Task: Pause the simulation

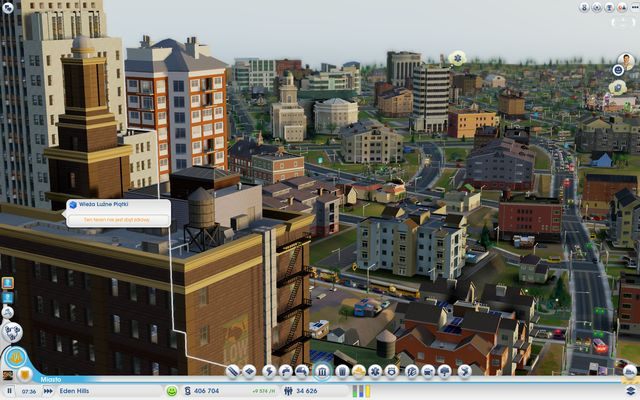Action: tap(9, 391)
